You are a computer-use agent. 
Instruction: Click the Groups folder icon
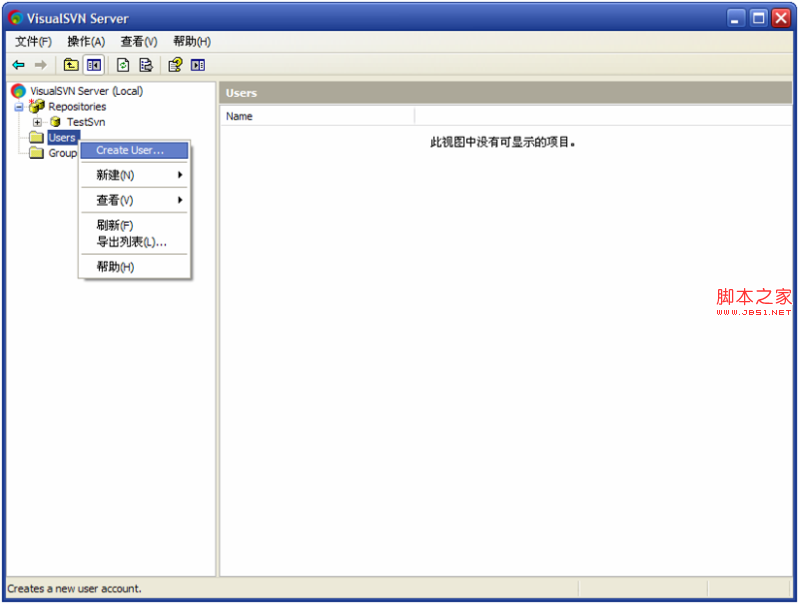click(36, 153)
